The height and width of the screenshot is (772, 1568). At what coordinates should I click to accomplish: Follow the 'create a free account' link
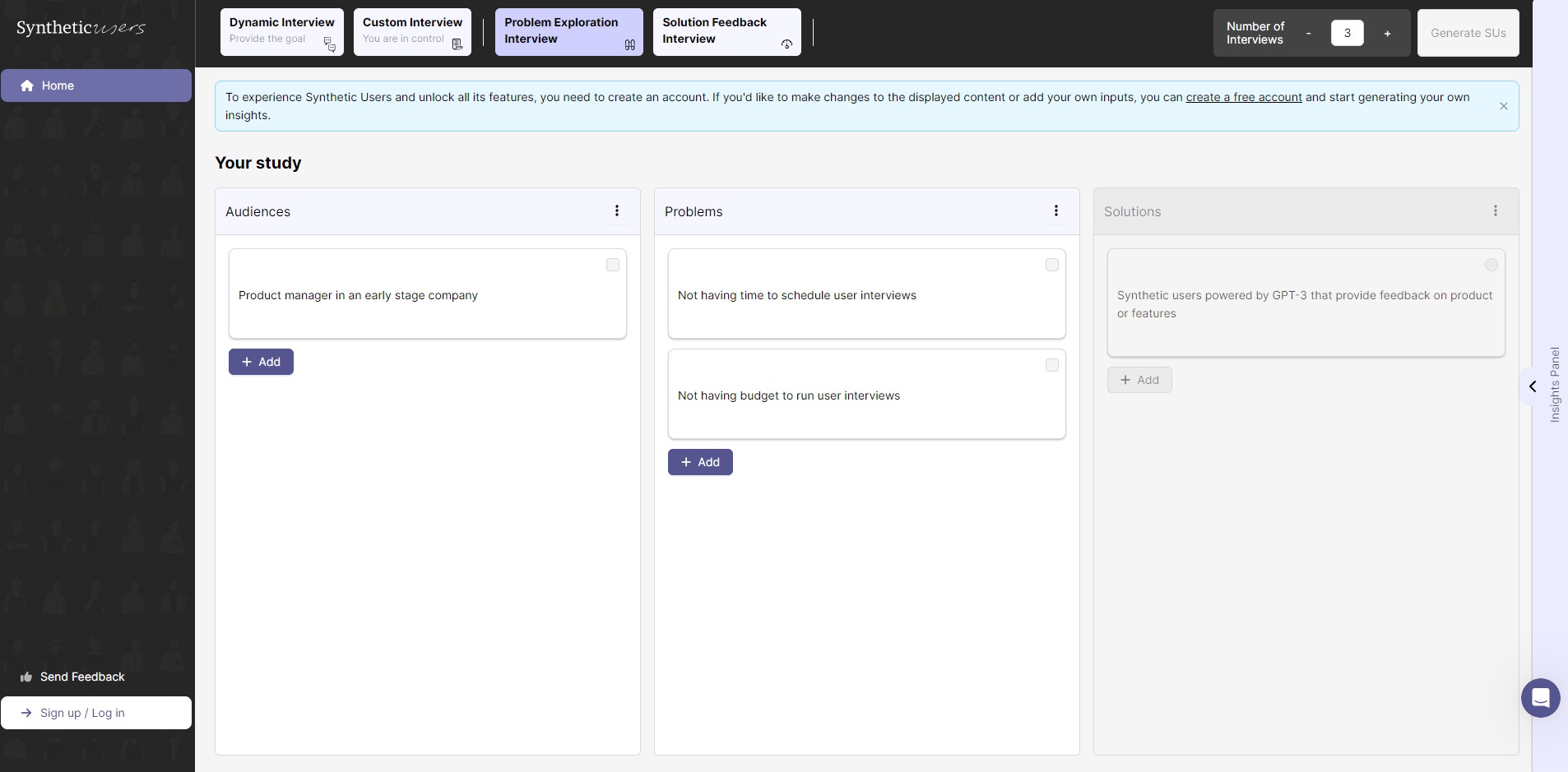coord(1244,97)
